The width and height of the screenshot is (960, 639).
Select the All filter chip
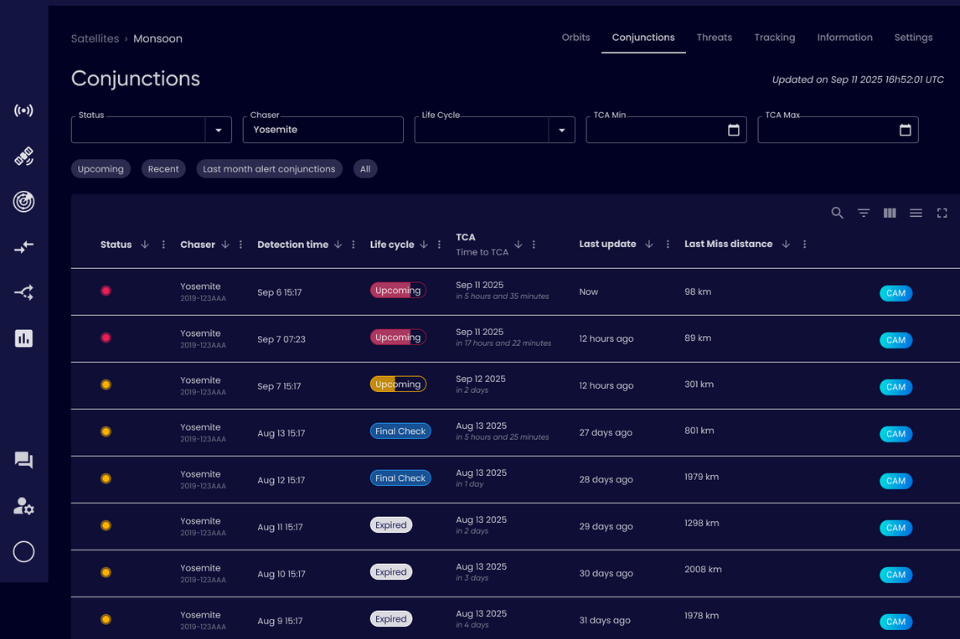(x=365, y=169)
